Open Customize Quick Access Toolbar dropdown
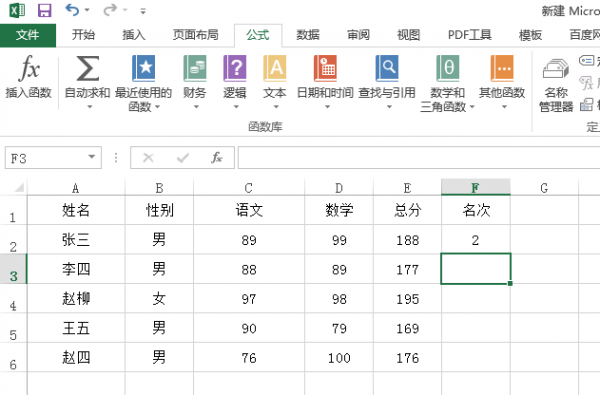Viewport: 600px width, 395px height. tap(143, 11)
